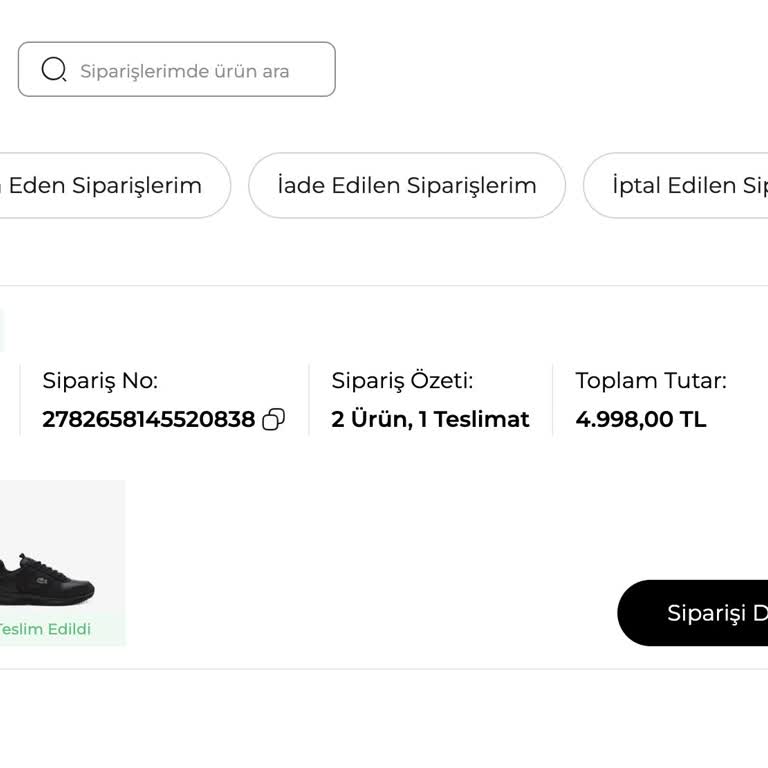Click the 'TL' currency text in total

(693, 420)
